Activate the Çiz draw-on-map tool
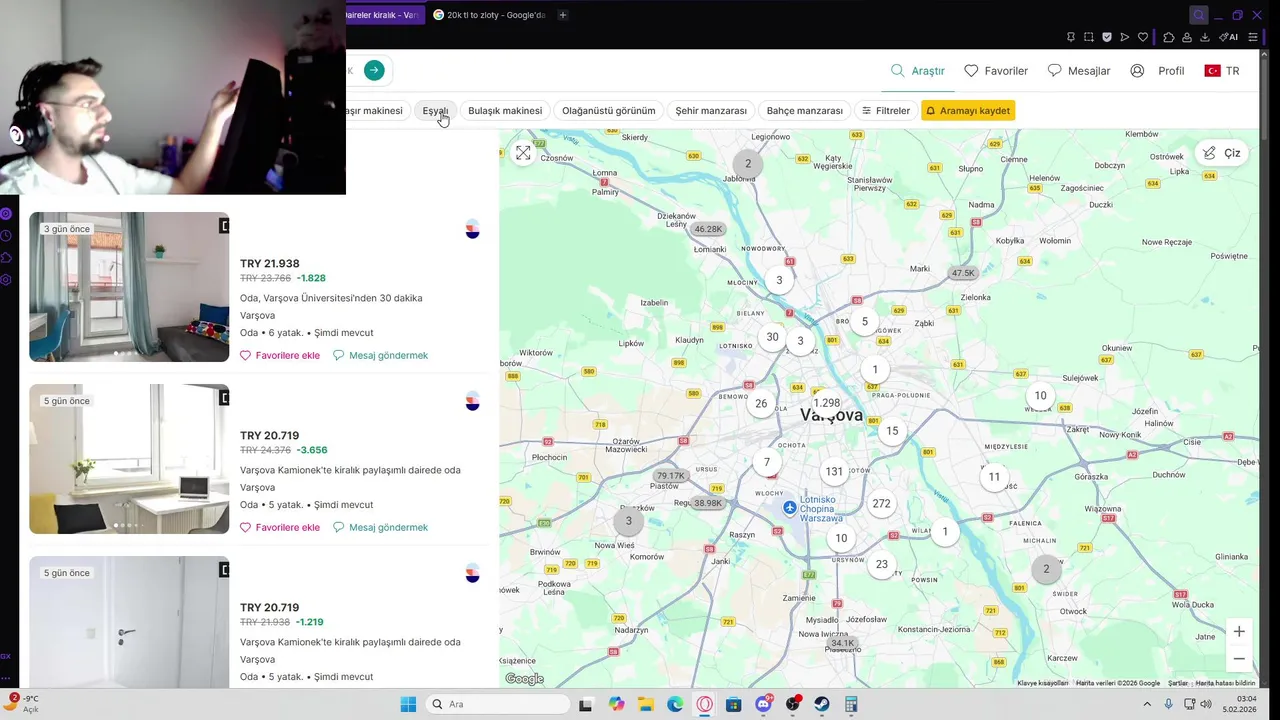The image size is (1280, 720). pos(1222,153)
